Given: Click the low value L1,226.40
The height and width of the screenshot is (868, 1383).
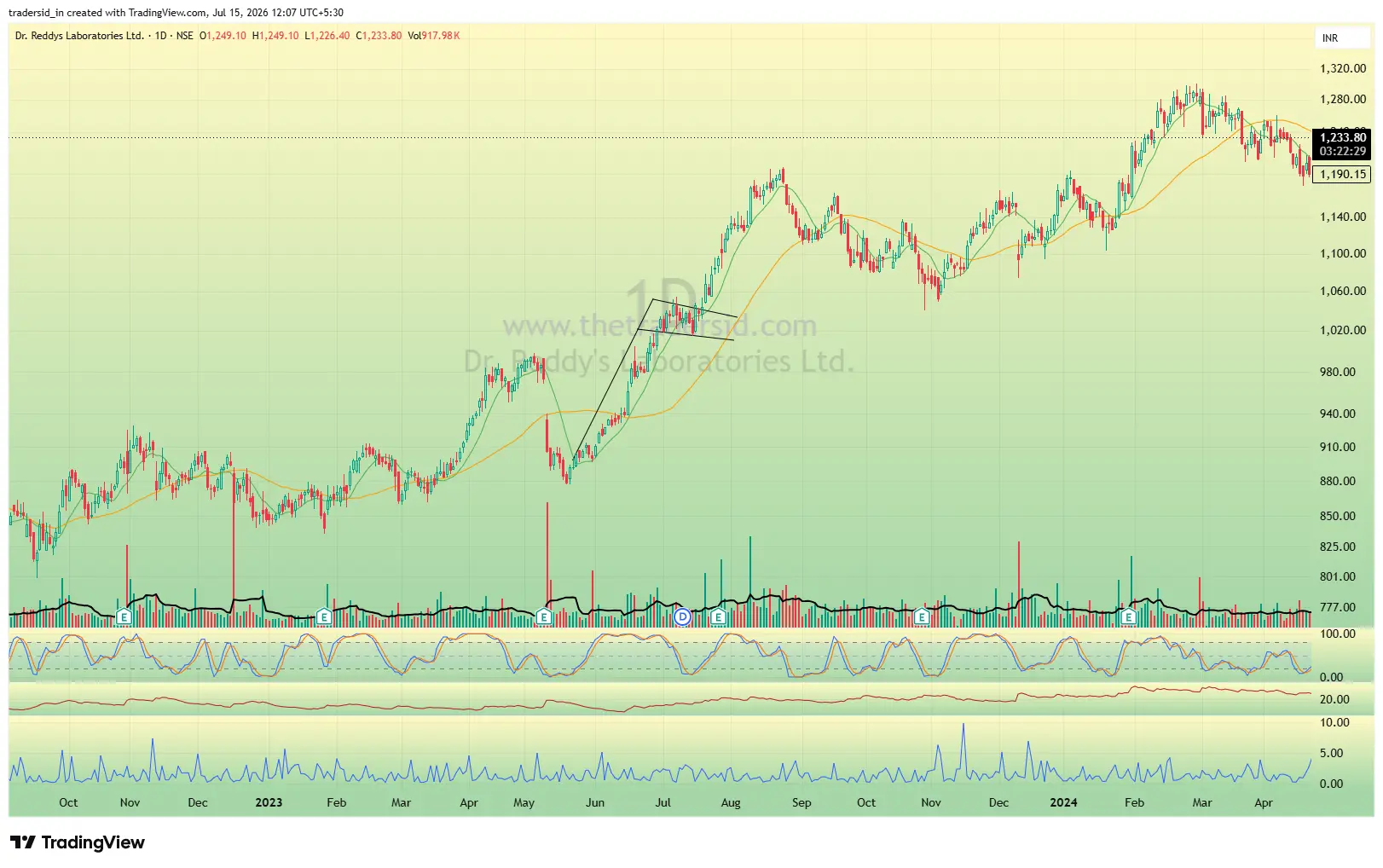Looking at the screenshot, I should click(x=327, y=36).
